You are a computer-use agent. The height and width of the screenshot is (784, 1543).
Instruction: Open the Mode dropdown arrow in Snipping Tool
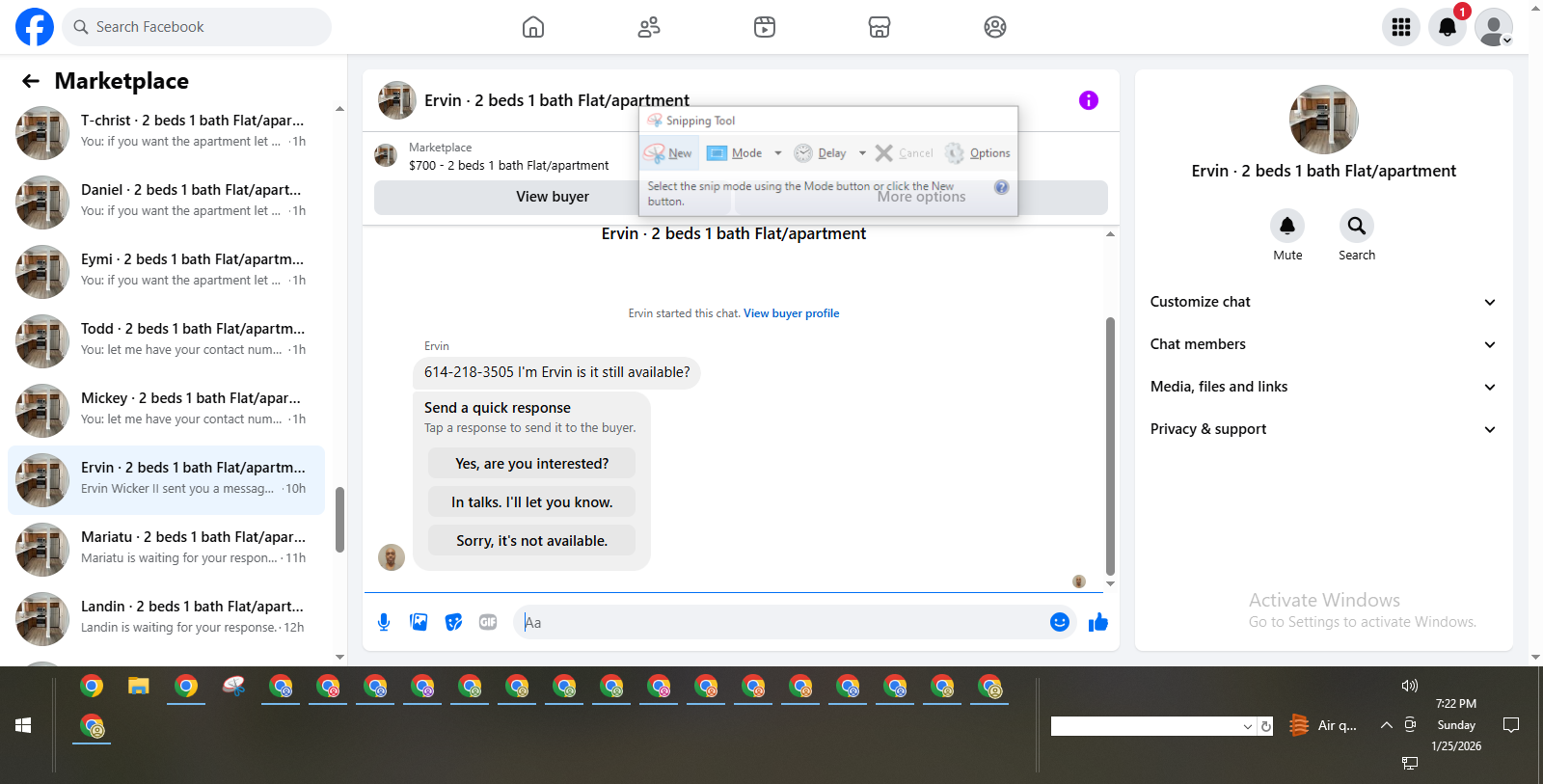click(778, 153)
